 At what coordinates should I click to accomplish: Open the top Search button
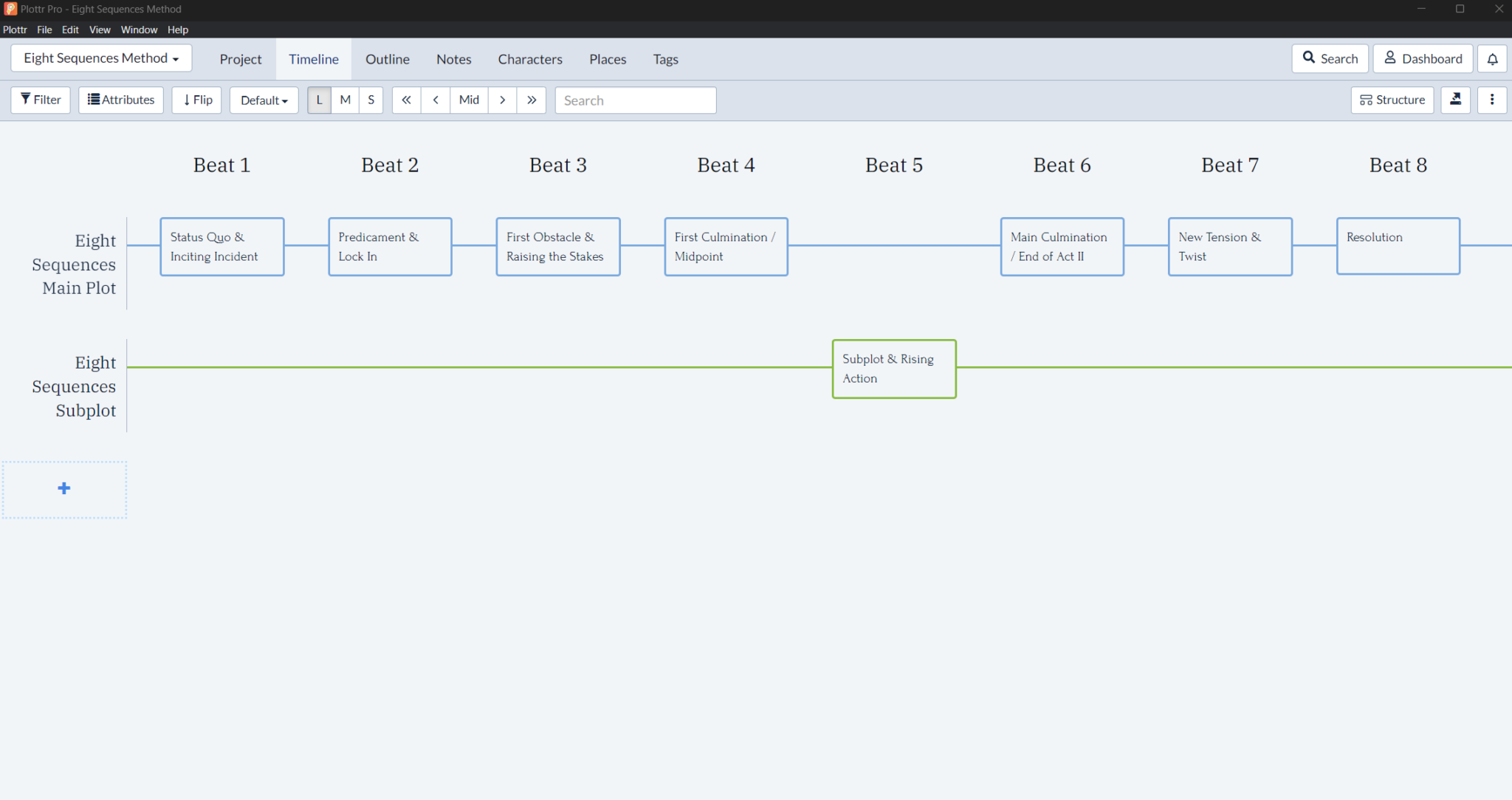click(x=1330, y=58)
